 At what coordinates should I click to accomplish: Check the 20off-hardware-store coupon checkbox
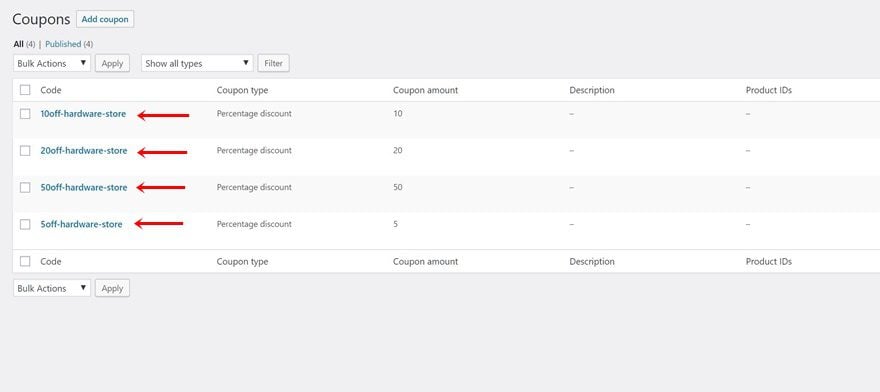tap(25, 151)
